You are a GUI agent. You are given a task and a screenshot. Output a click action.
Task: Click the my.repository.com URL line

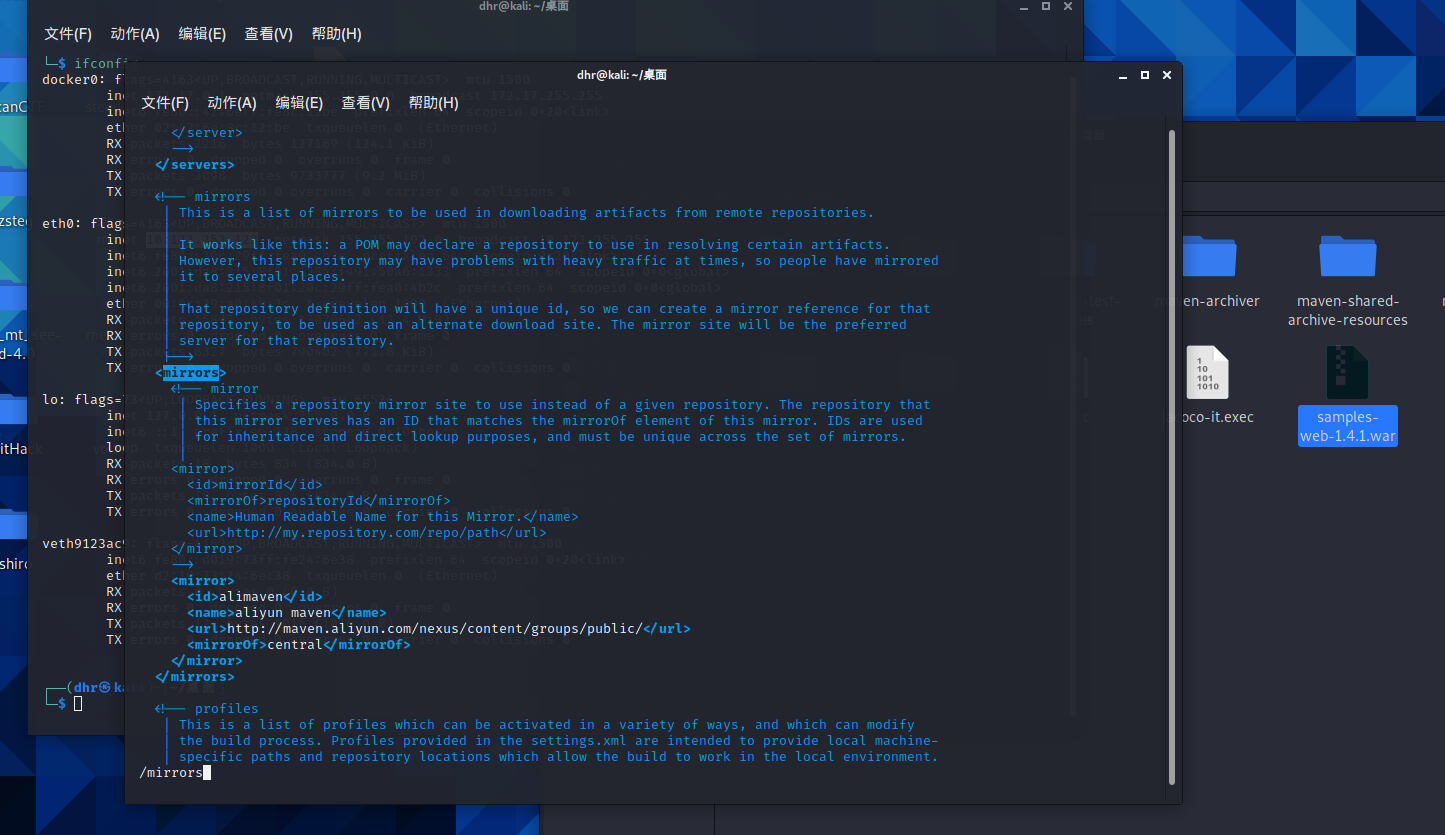coord(367,533)
